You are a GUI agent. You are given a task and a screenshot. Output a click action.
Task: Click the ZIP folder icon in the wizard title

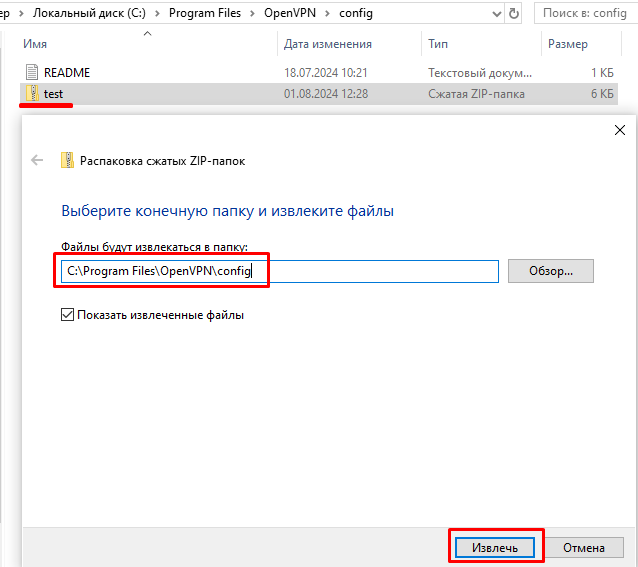click(x=67, y=160)
